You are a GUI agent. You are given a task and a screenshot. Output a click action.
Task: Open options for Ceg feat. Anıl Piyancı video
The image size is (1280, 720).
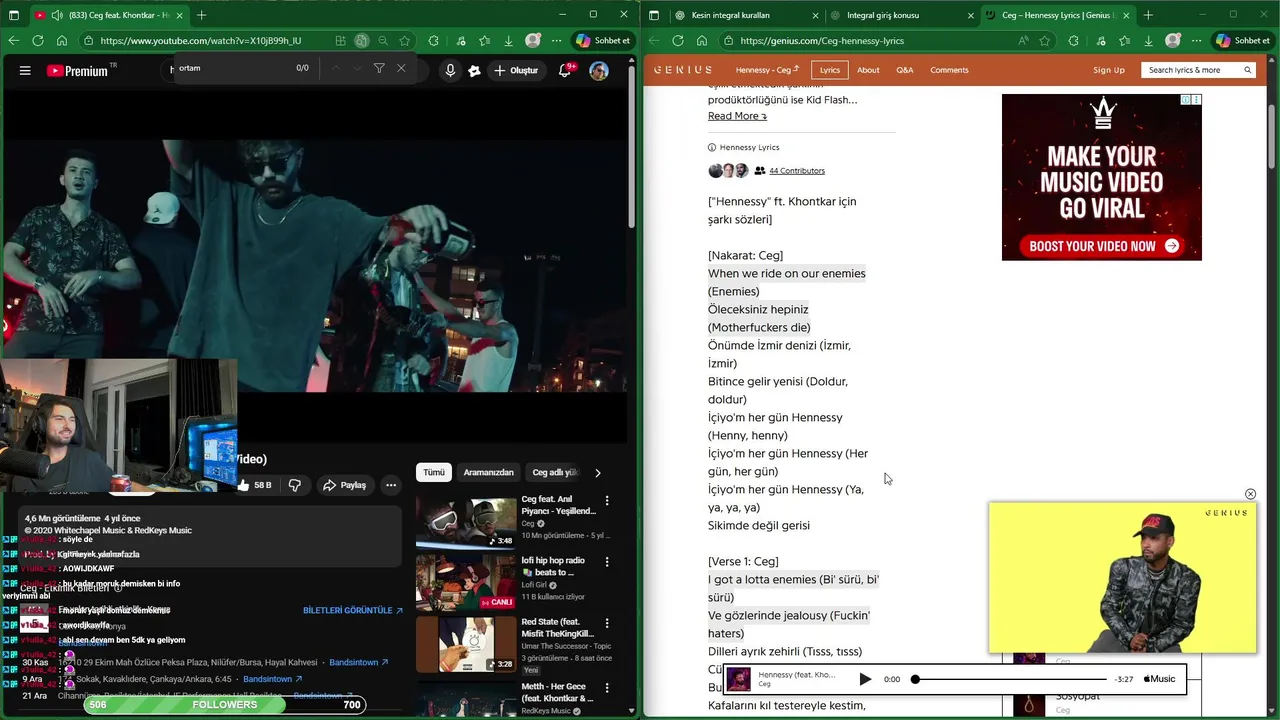[606, 500]
